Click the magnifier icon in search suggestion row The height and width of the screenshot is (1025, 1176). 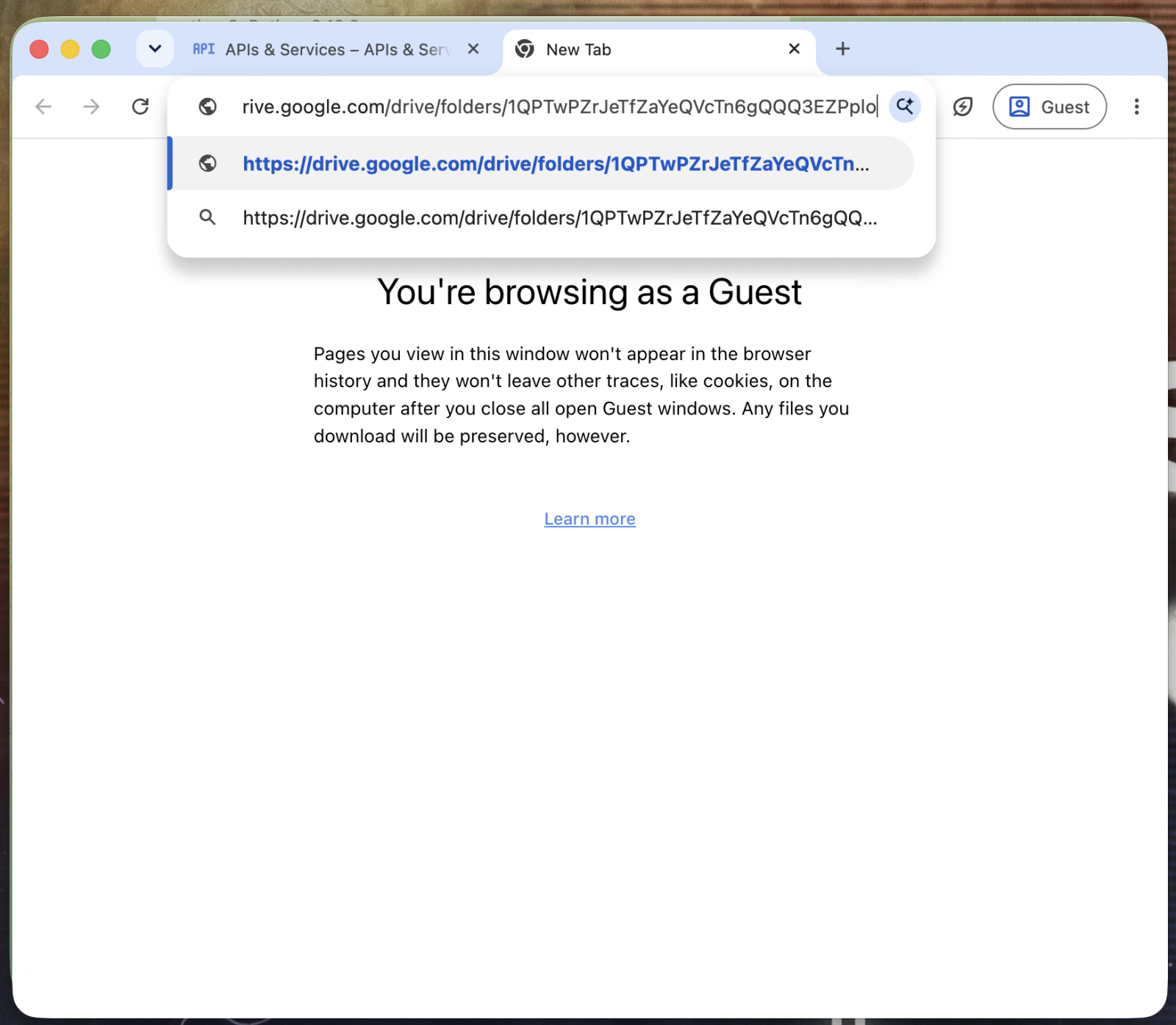pyautogui.click(x=208, y=217)
